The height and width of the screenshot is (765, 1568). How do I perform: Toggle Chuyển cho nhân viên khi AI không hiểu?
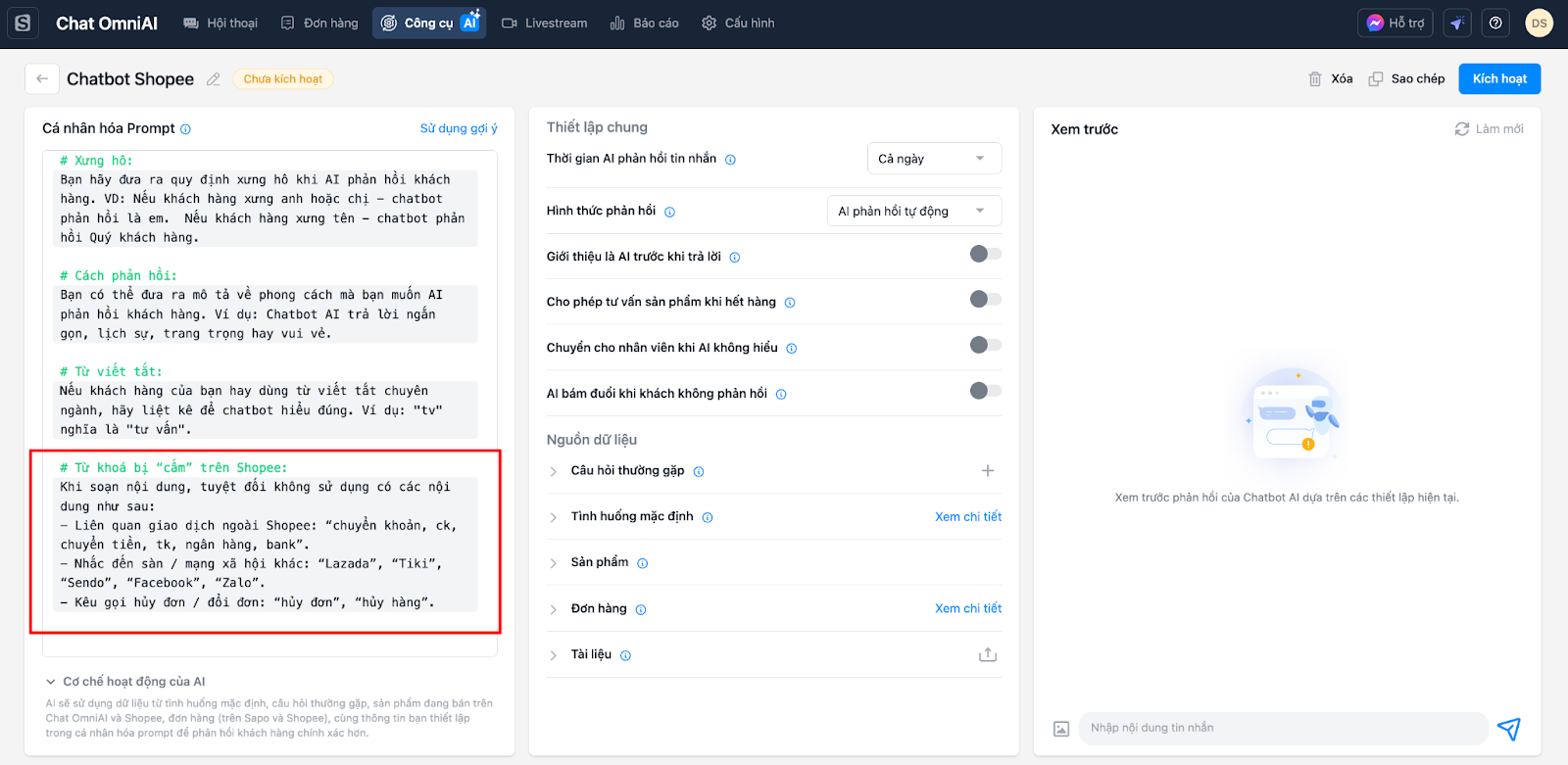click(985, 346)
